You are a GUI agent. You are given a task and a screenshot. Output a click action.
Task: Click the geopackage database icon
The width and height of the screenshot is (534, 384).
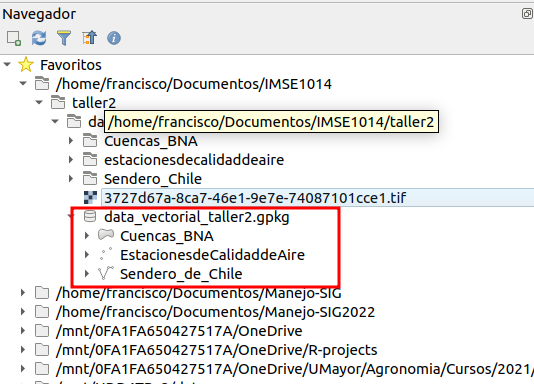[x=90, y=217]
